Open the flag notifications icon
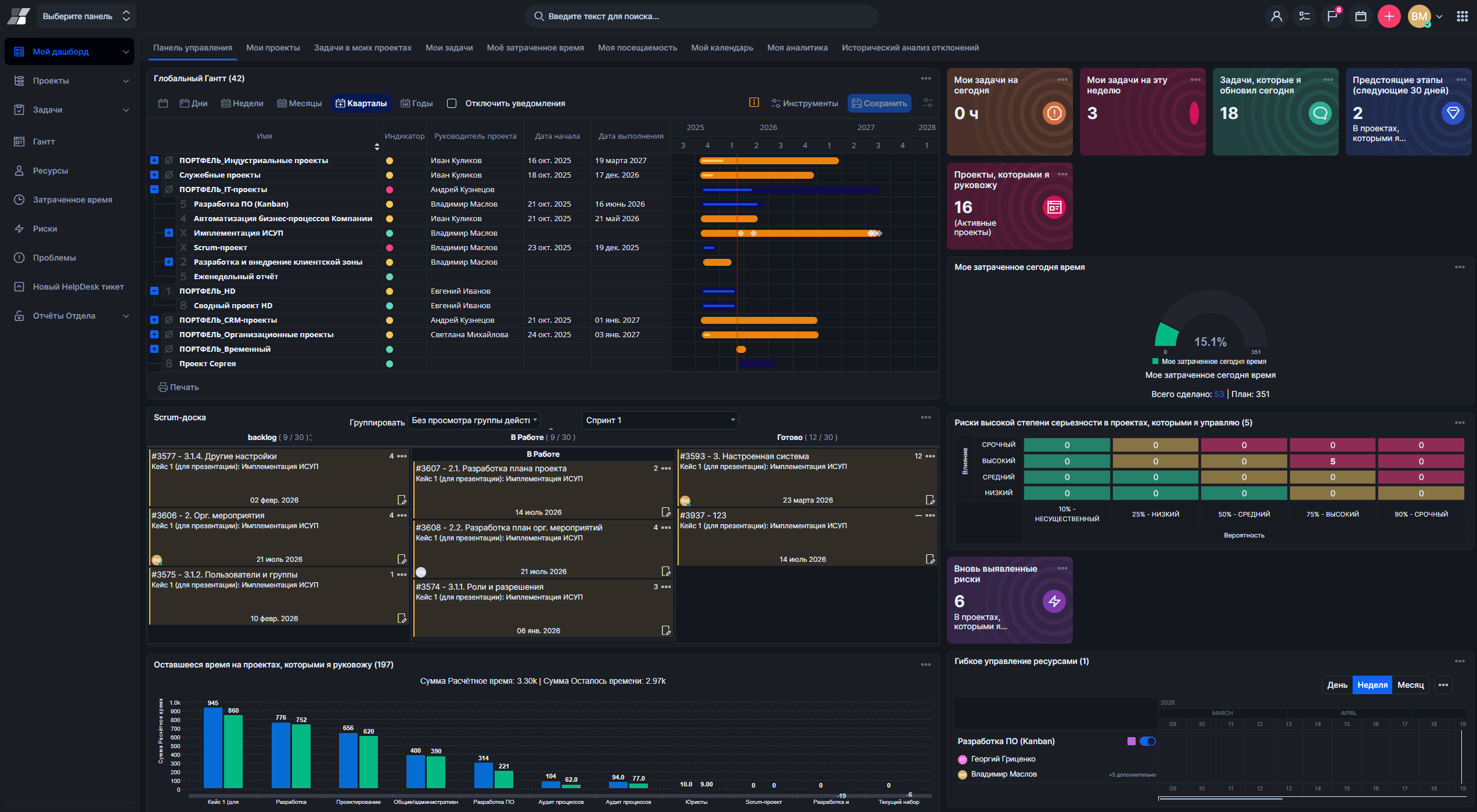1477x812 pixels. pos(1332,16)
